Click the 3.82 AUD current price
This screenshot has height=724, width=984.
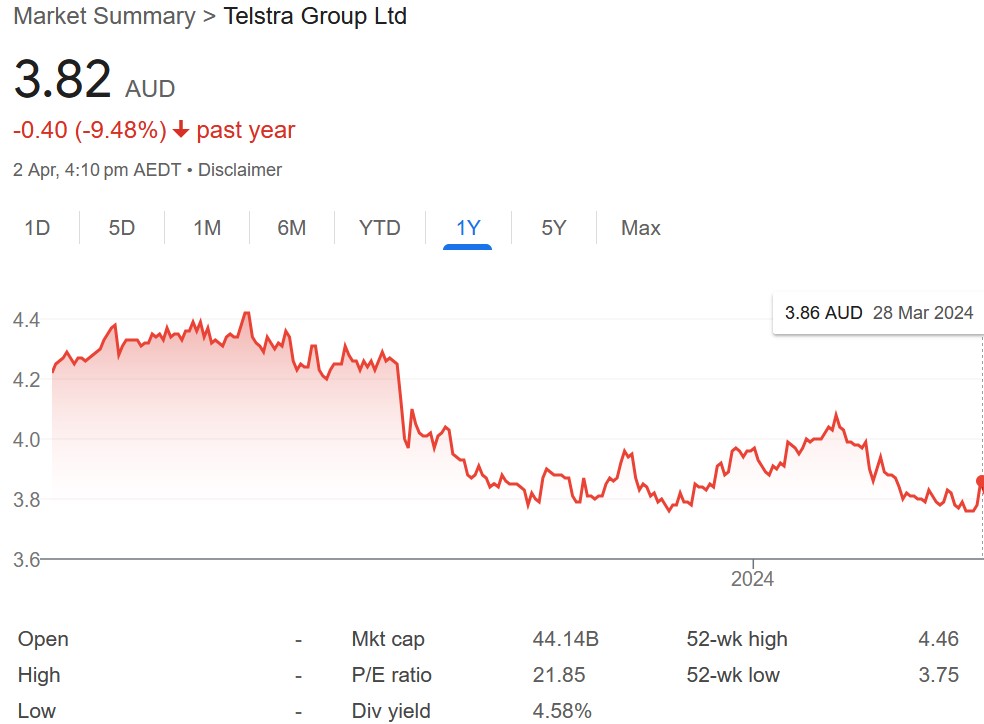62,80
